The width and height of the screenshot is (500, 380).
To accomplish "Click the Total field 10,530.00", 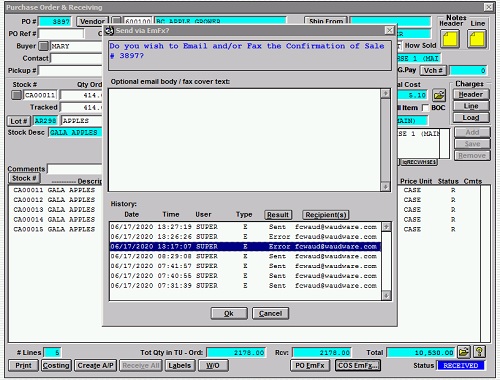I will point(421,352).
